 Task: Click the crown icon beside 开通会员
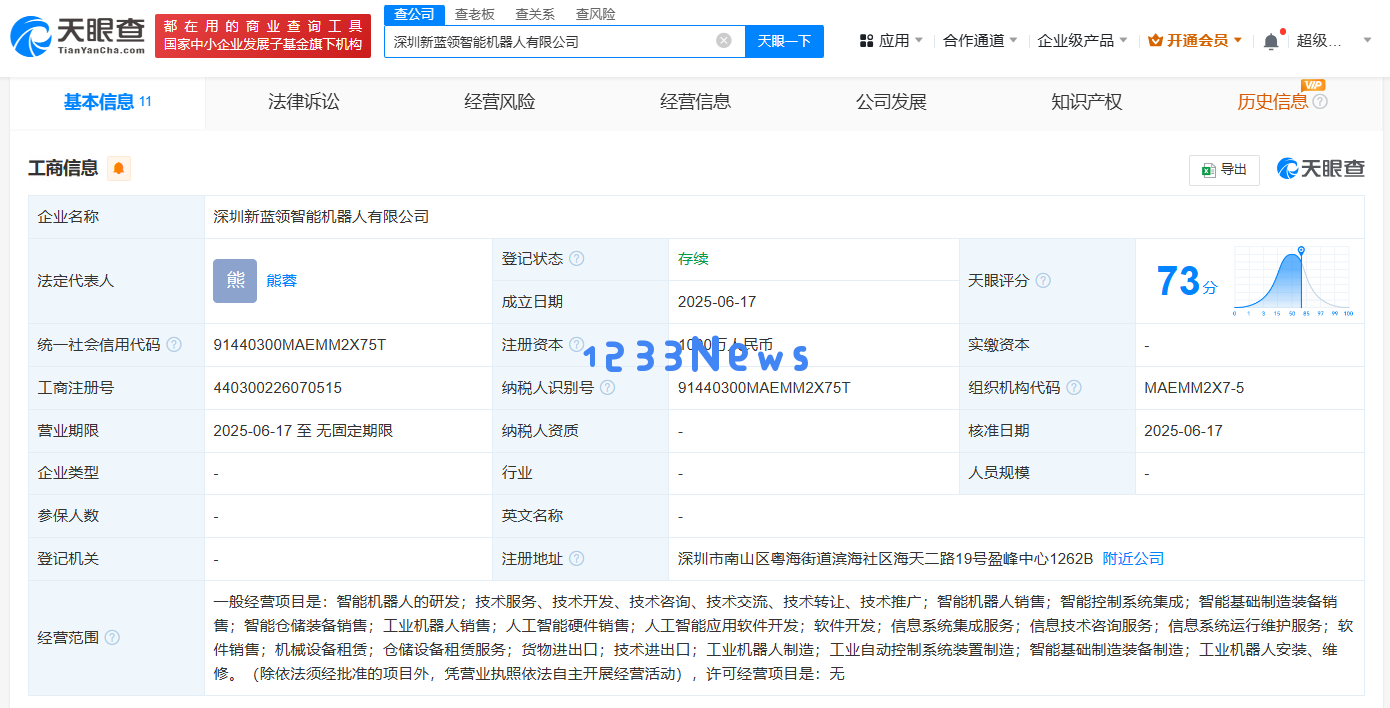[x=1155, y=41]
